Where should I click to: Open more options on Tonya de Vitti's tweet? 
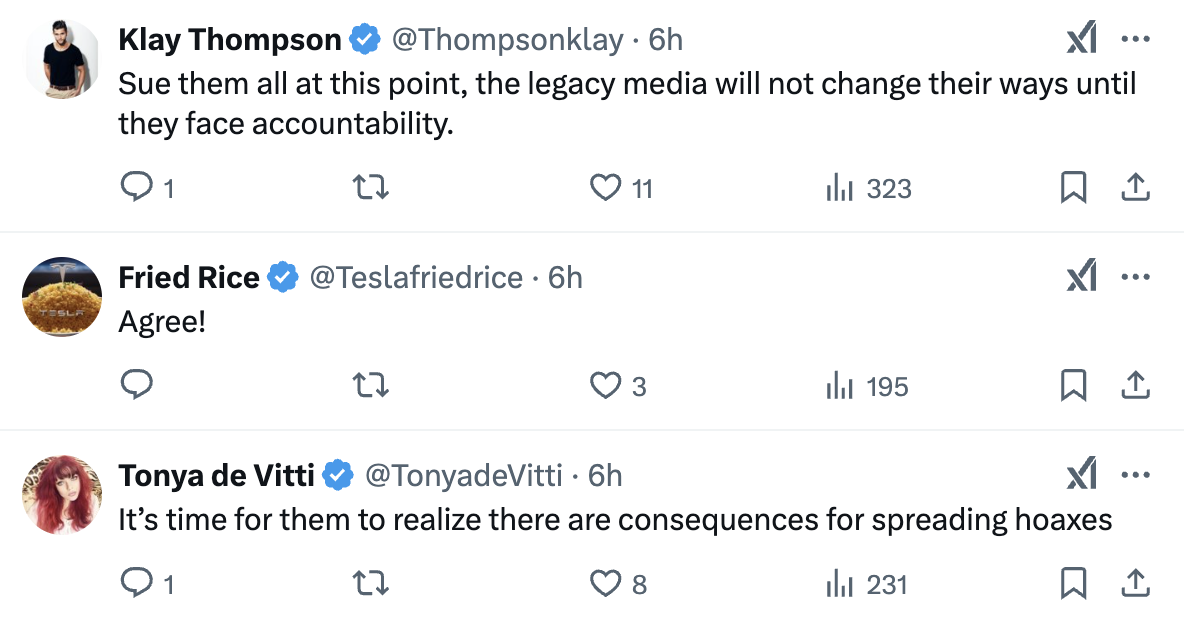[x=1135, y=475]
